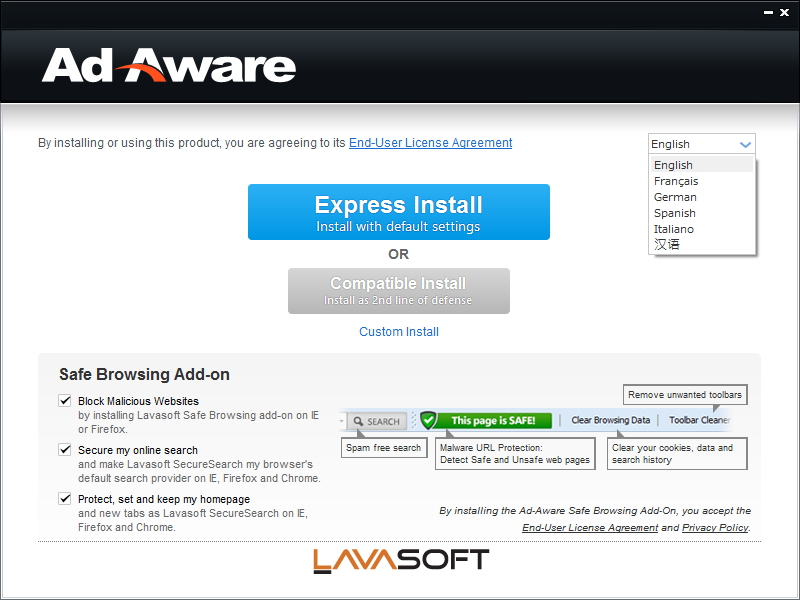The width and height of the screenshot is (800, 600).
Task: Click the 'Malware URL Protection' callout
Action: pos(515,454)
